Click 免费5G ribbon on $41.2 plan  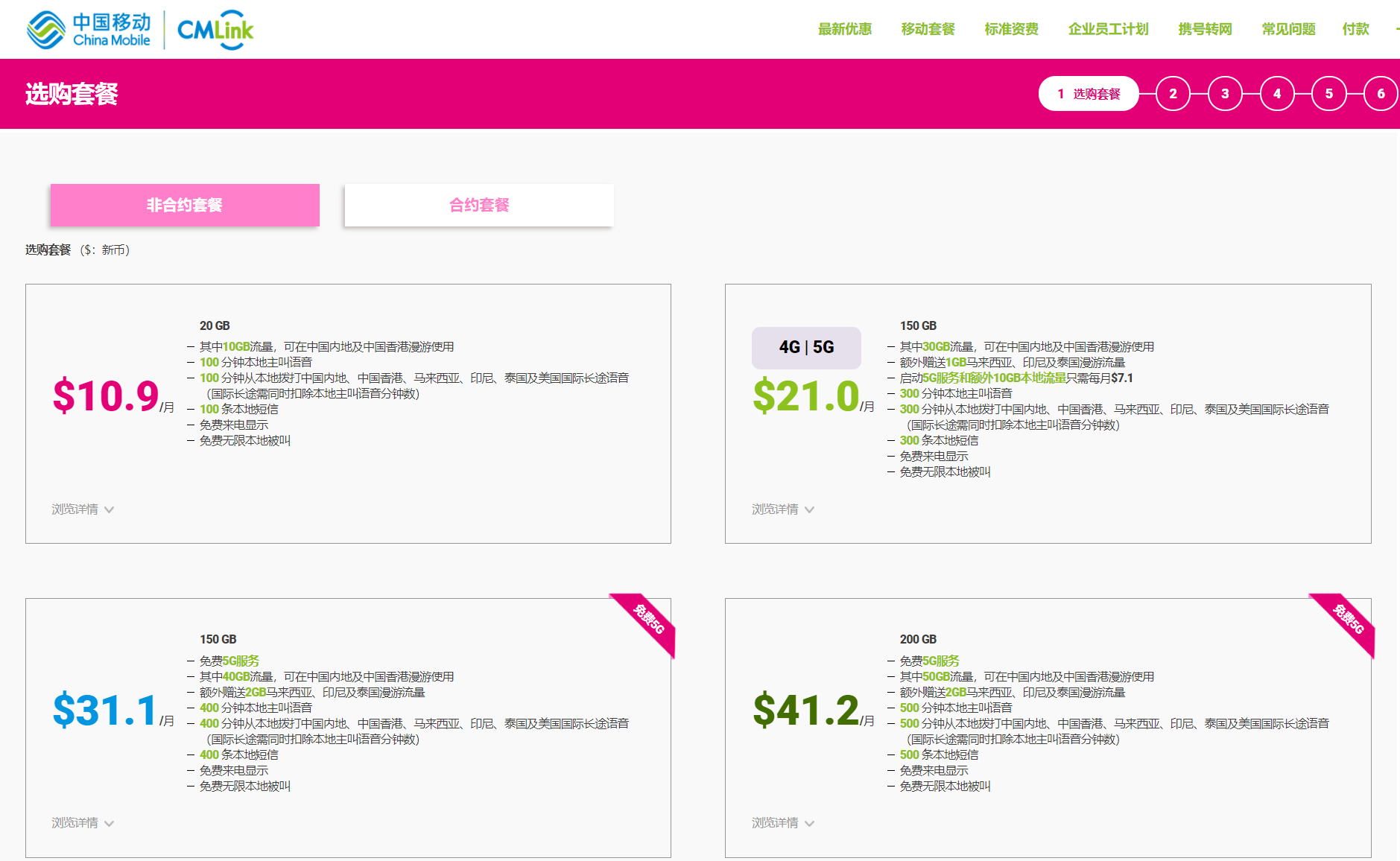coord(1348,621)
